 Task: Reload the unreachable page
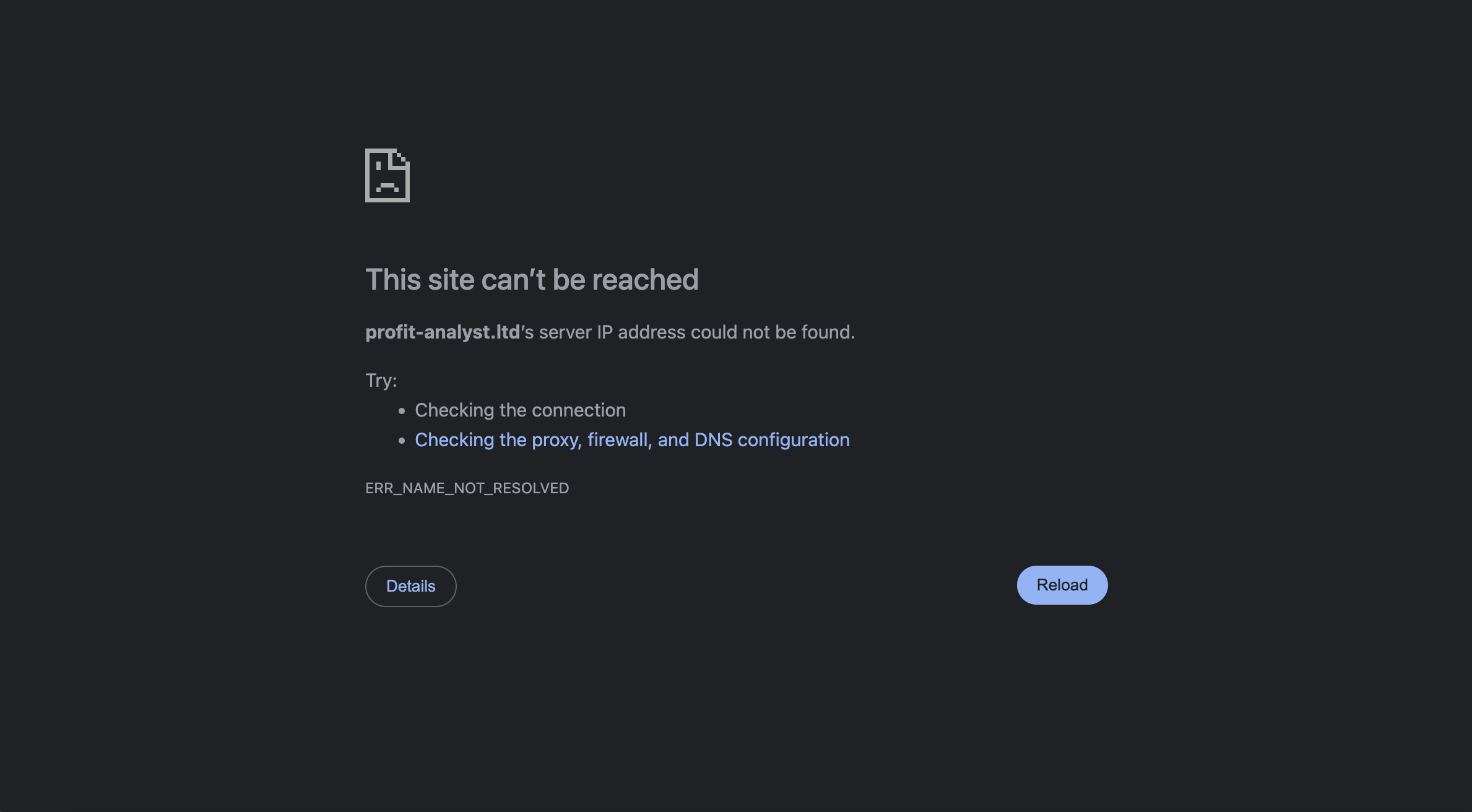click(1062, 585)
